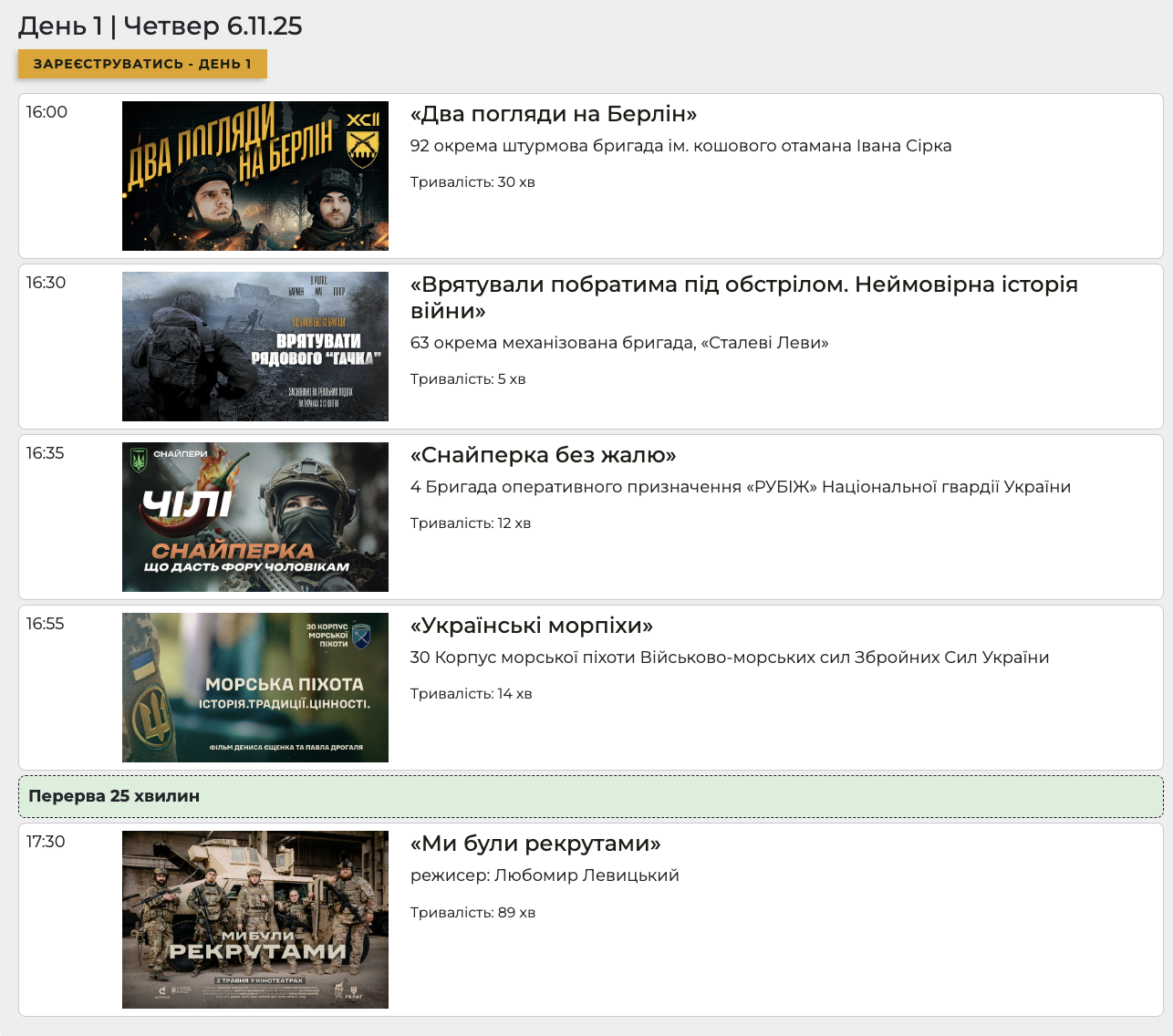This screenshot has height=1036, width=1173.
Task: Select the «Снайперка без жалю» title
Action: 543,455
